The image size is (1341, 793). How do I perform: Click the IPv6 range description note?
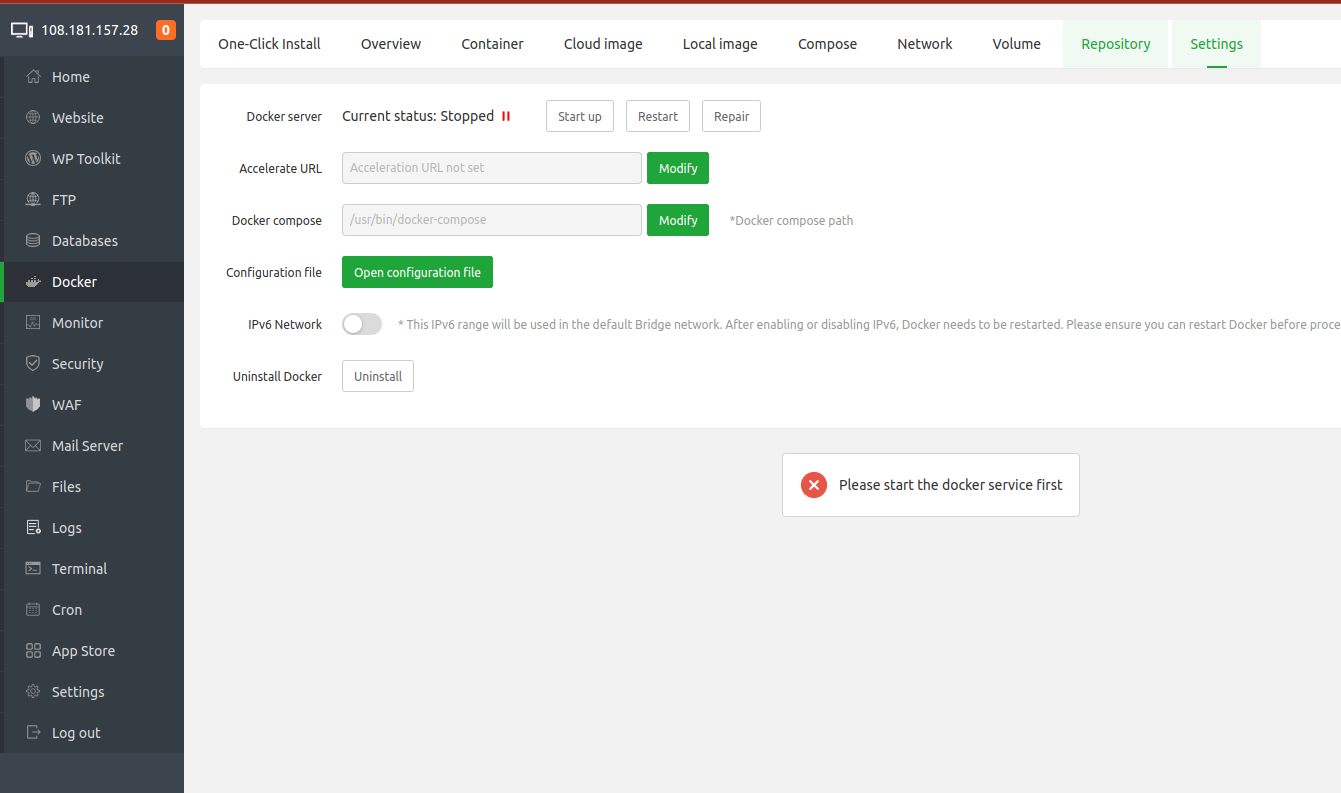(869, 325)
